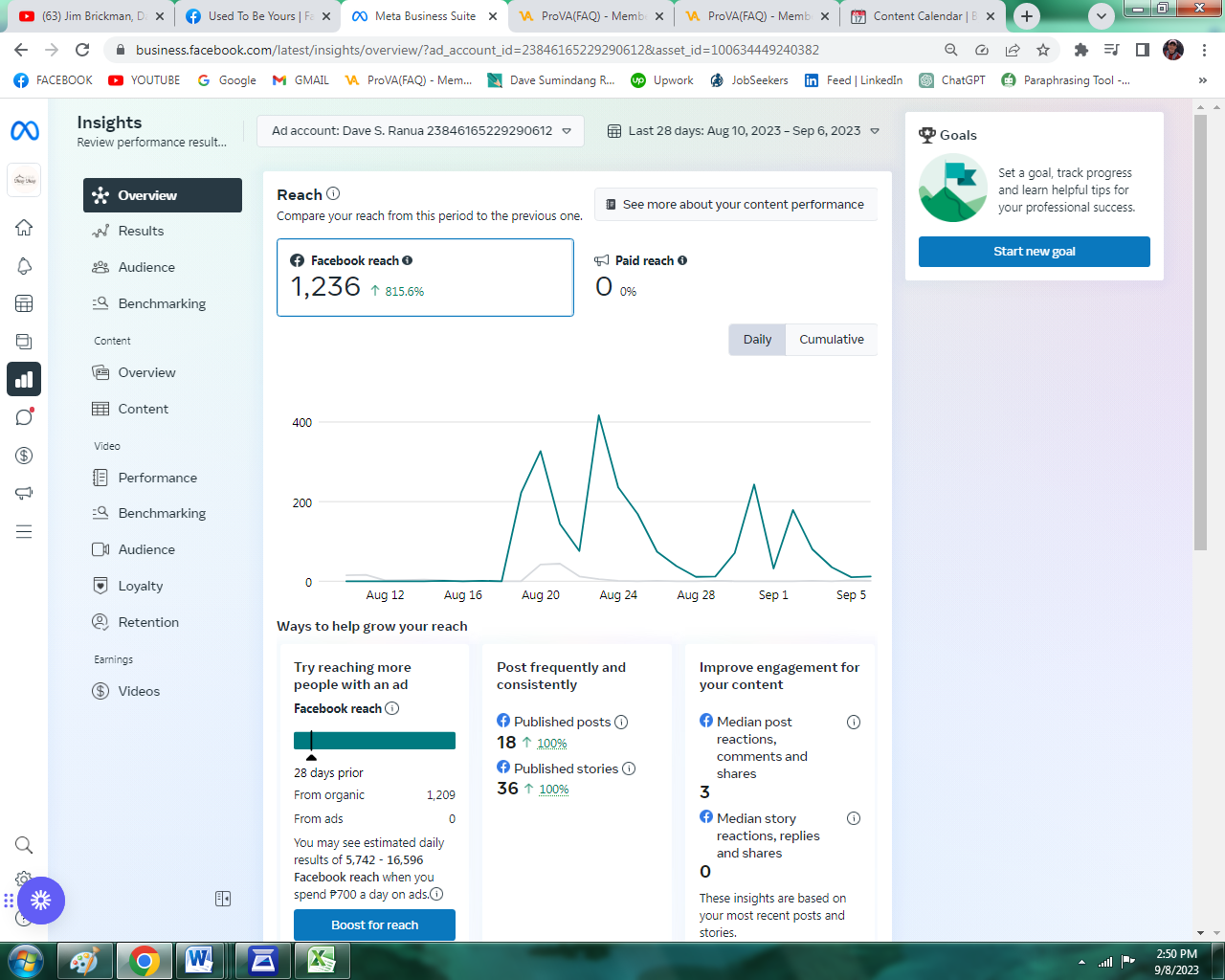The image size is (1225, 980).
Task: Click the Boost for reach button
Action: [x=374, y=925]
